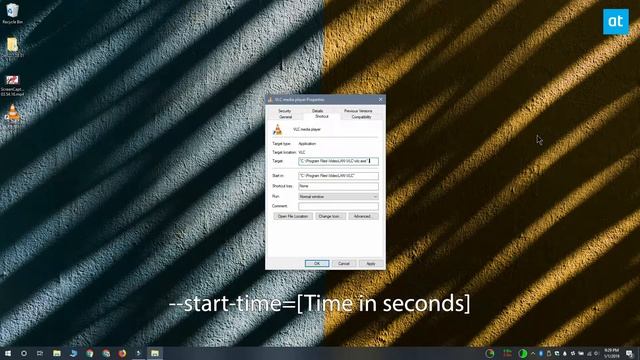Click Cancel in the Properties dialog
Screen dimensions: 640x360
[344, 264]
